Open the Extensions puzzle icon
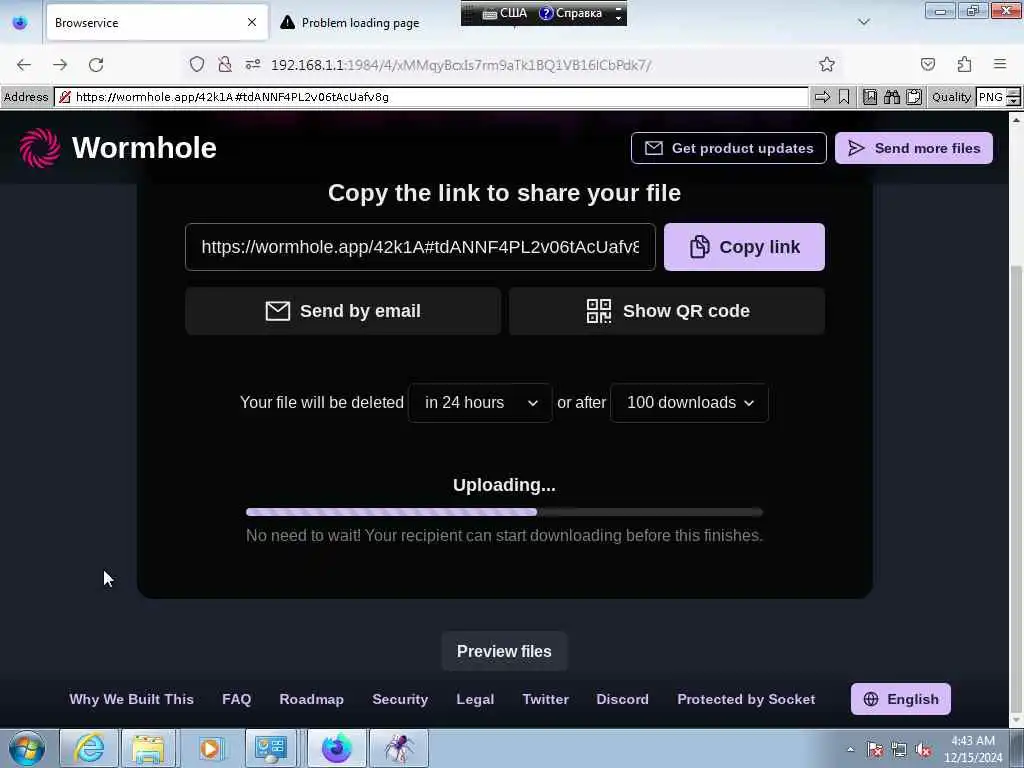Viewport: 1024px width, 768px height. coord(964,64)
